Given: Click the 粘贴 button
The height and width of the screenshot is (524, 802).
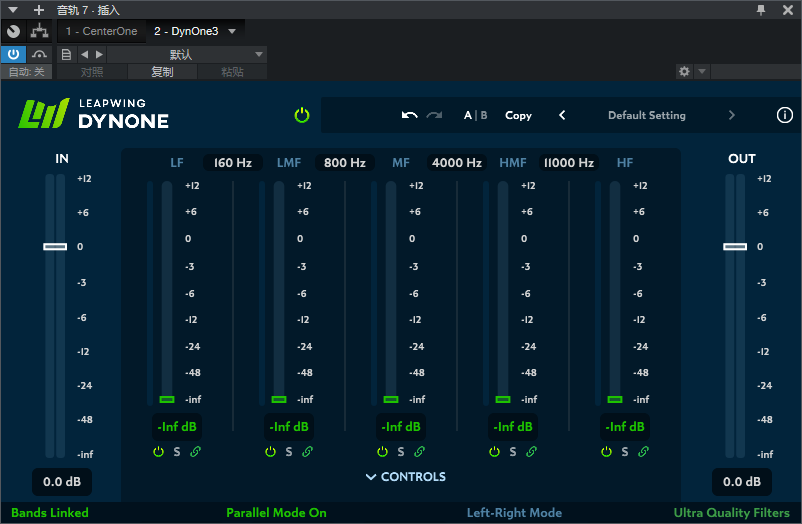Looking at the screenshot, I should pyautogui.click(x=232, y=72).
